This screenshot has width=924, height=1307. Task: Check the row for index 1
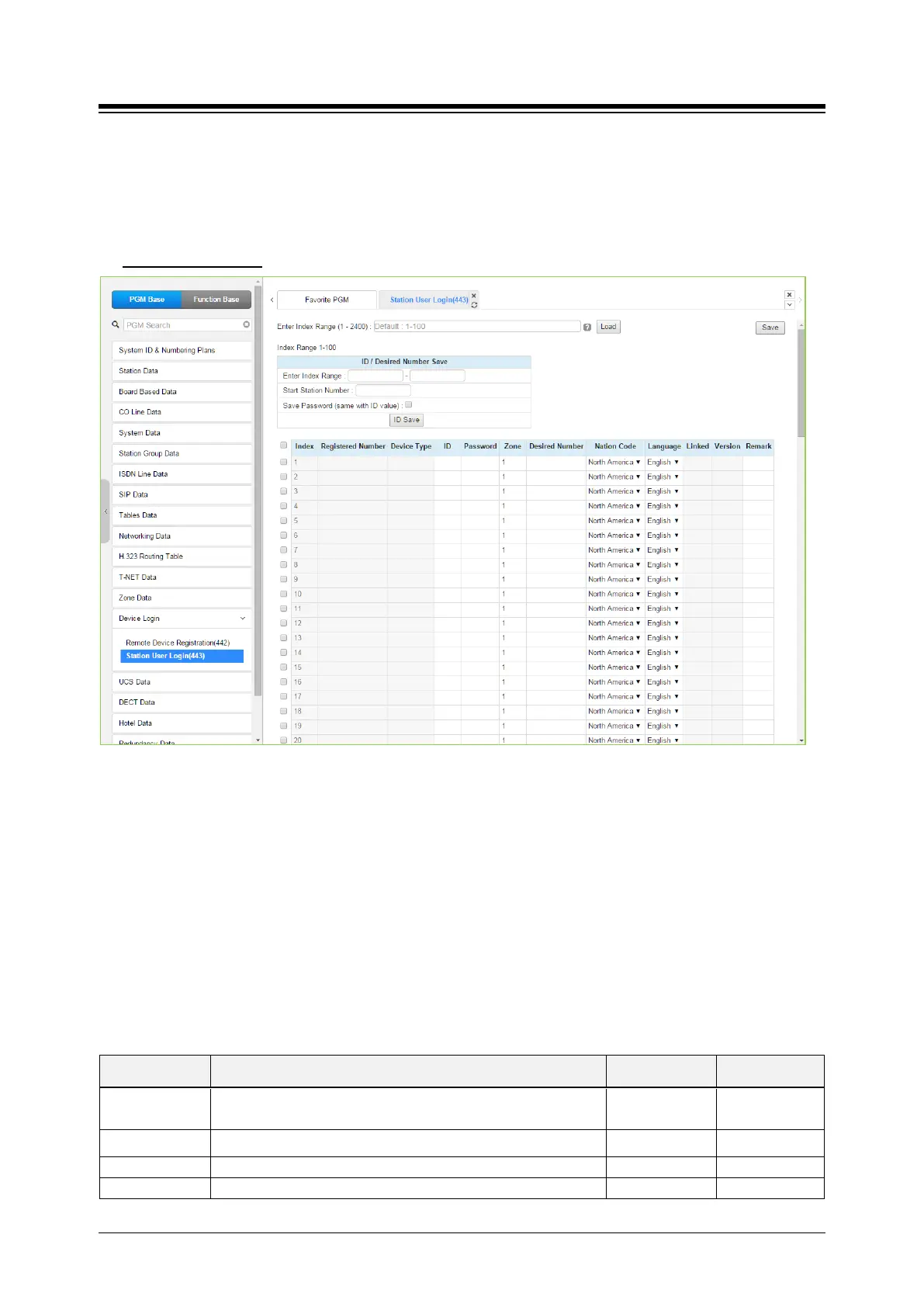pos(284,462)
